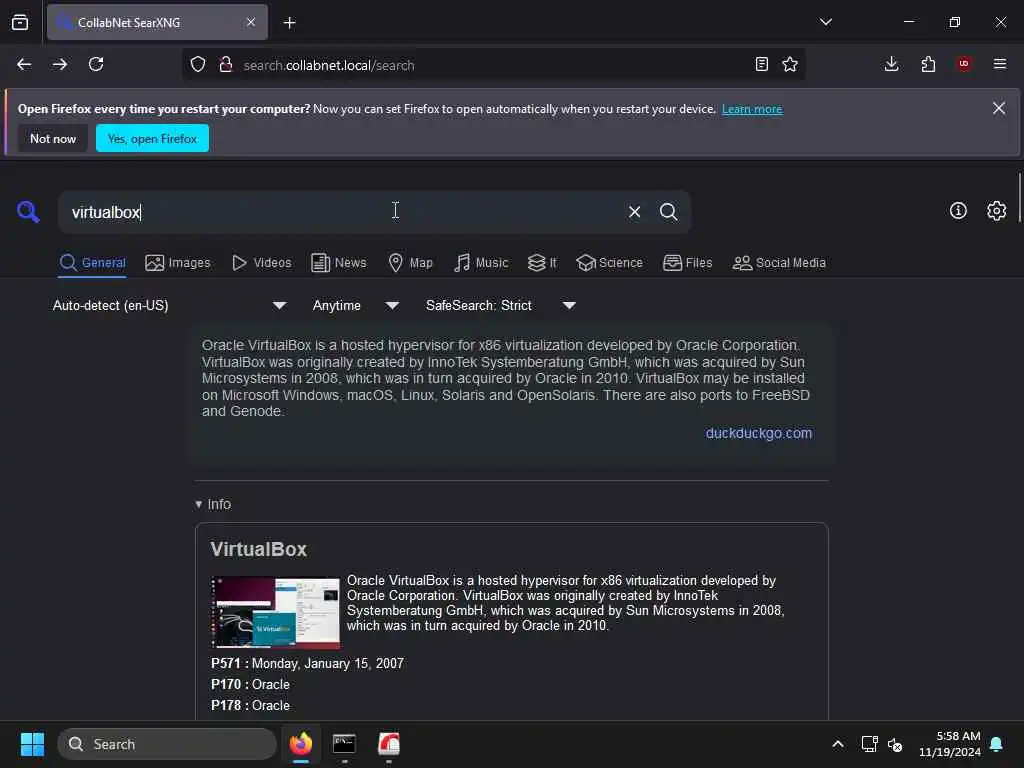
Task: Click Yes, open Firefox button
Action: 152,138
